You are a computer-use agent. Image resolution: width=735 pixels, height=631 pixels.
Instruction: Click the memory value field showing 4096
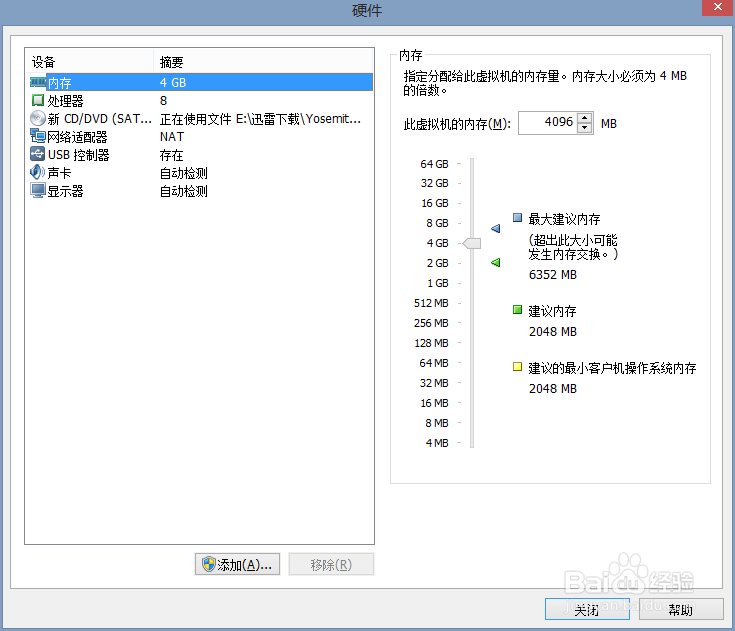(x=548, y=123)
